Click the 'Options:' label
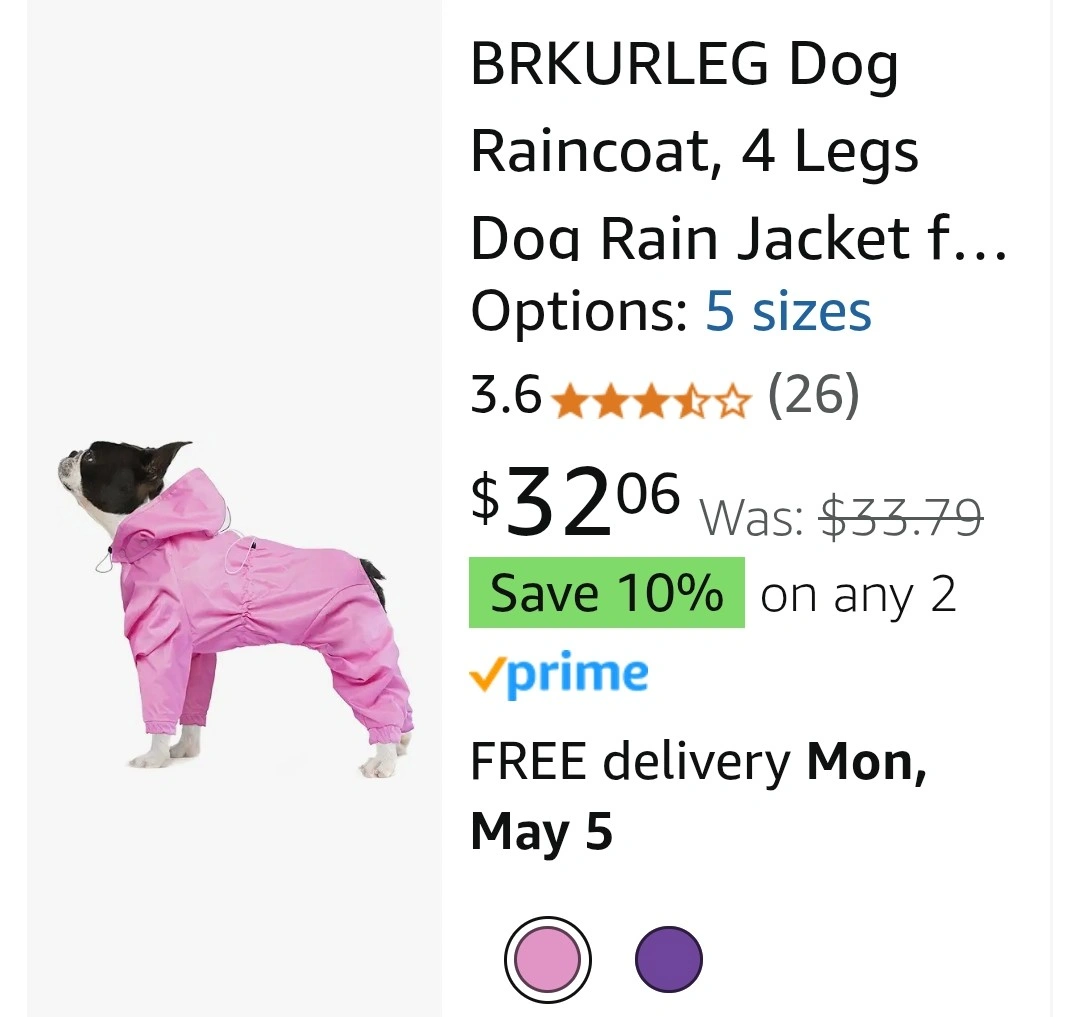 point(579,311)
